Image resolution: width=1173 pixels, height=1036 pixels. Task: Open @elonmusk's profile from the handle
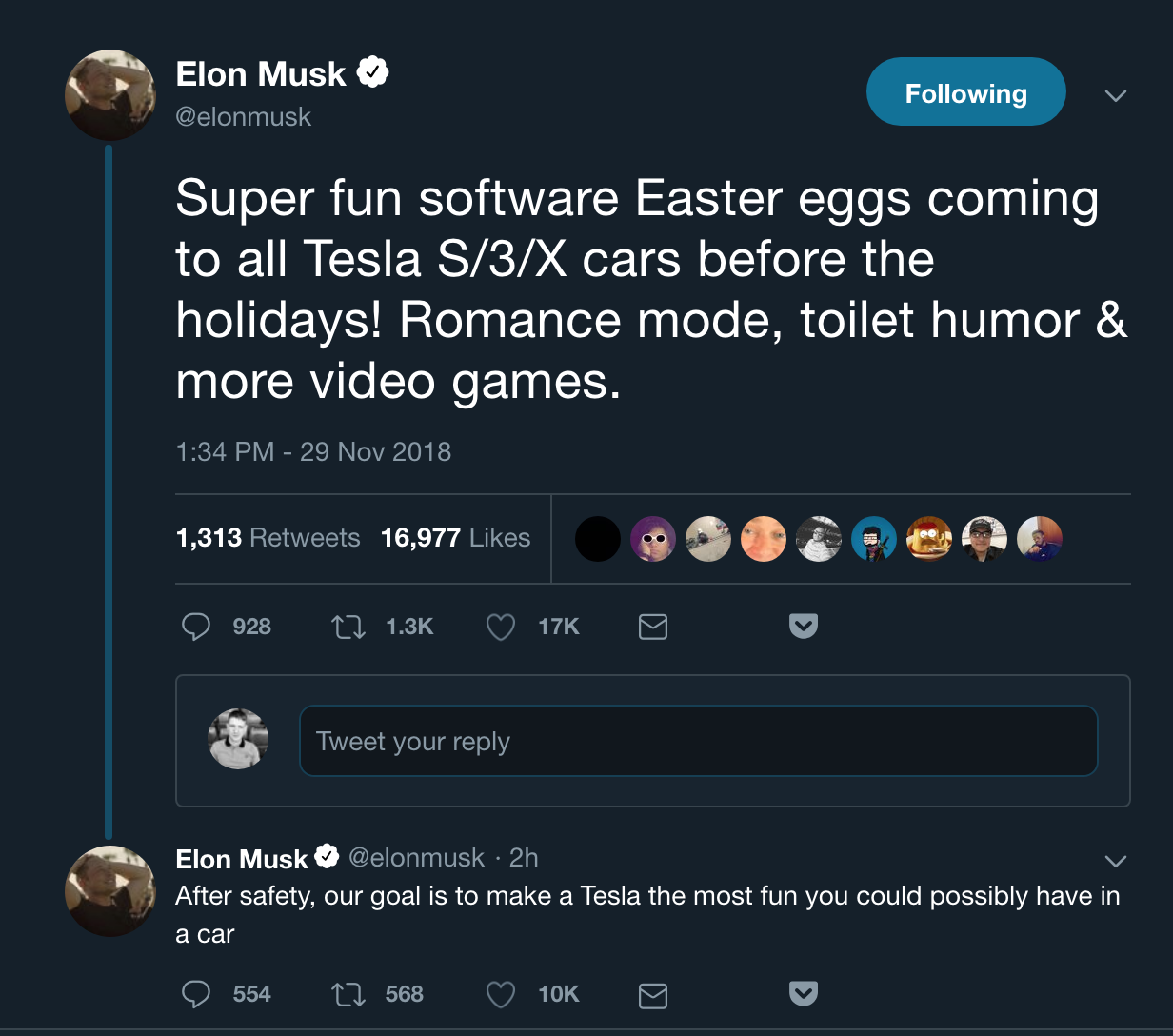coord(245,116)
